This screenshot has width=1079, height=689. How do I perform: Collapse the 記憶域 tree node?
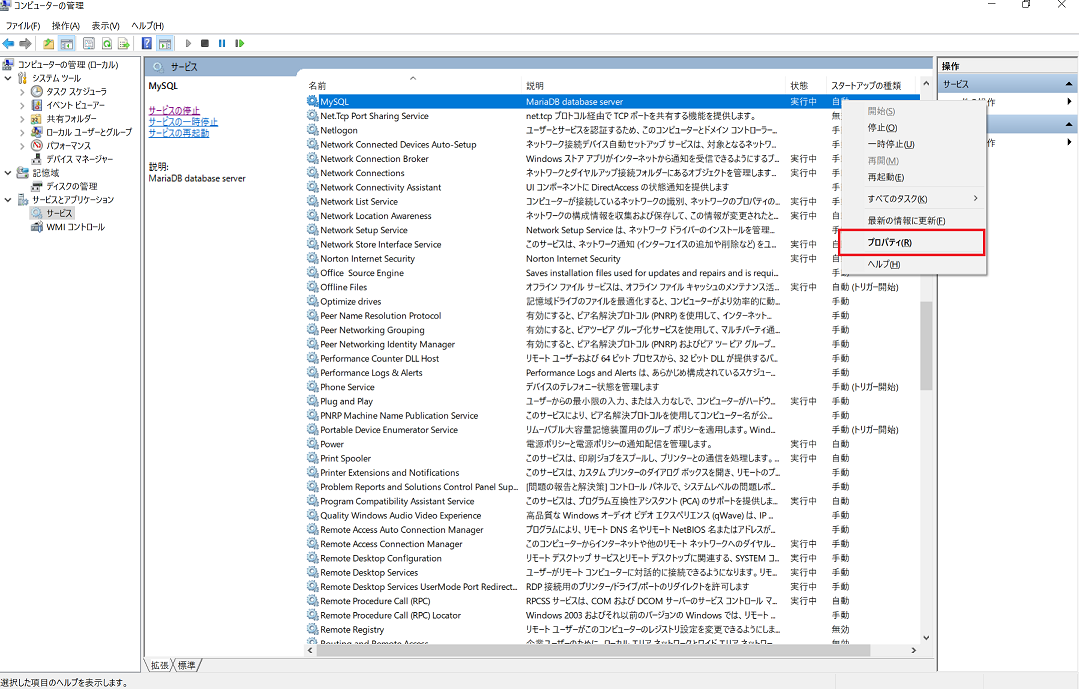8,173
